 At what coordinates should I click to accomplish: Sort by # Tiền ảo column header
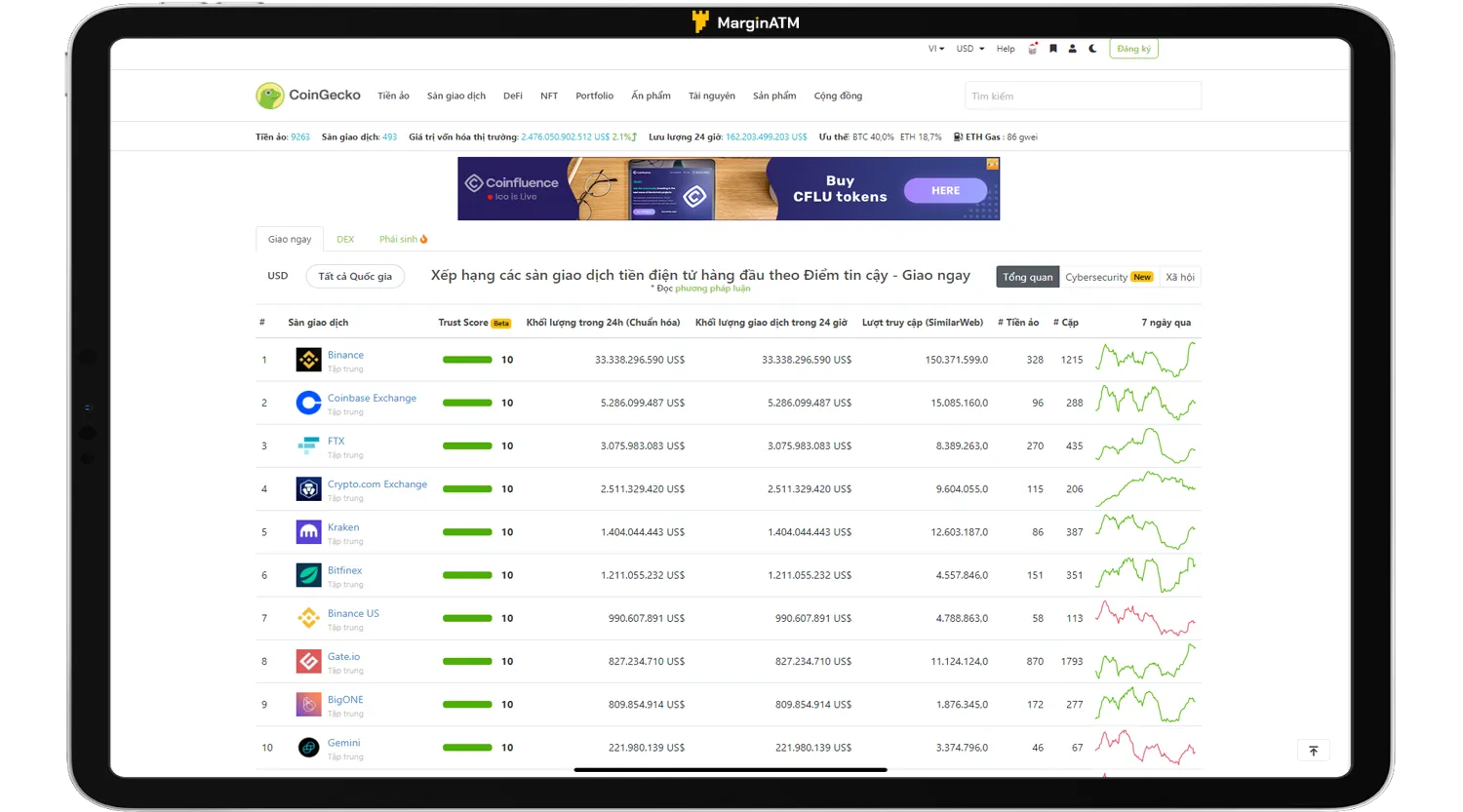[1017, 323]
